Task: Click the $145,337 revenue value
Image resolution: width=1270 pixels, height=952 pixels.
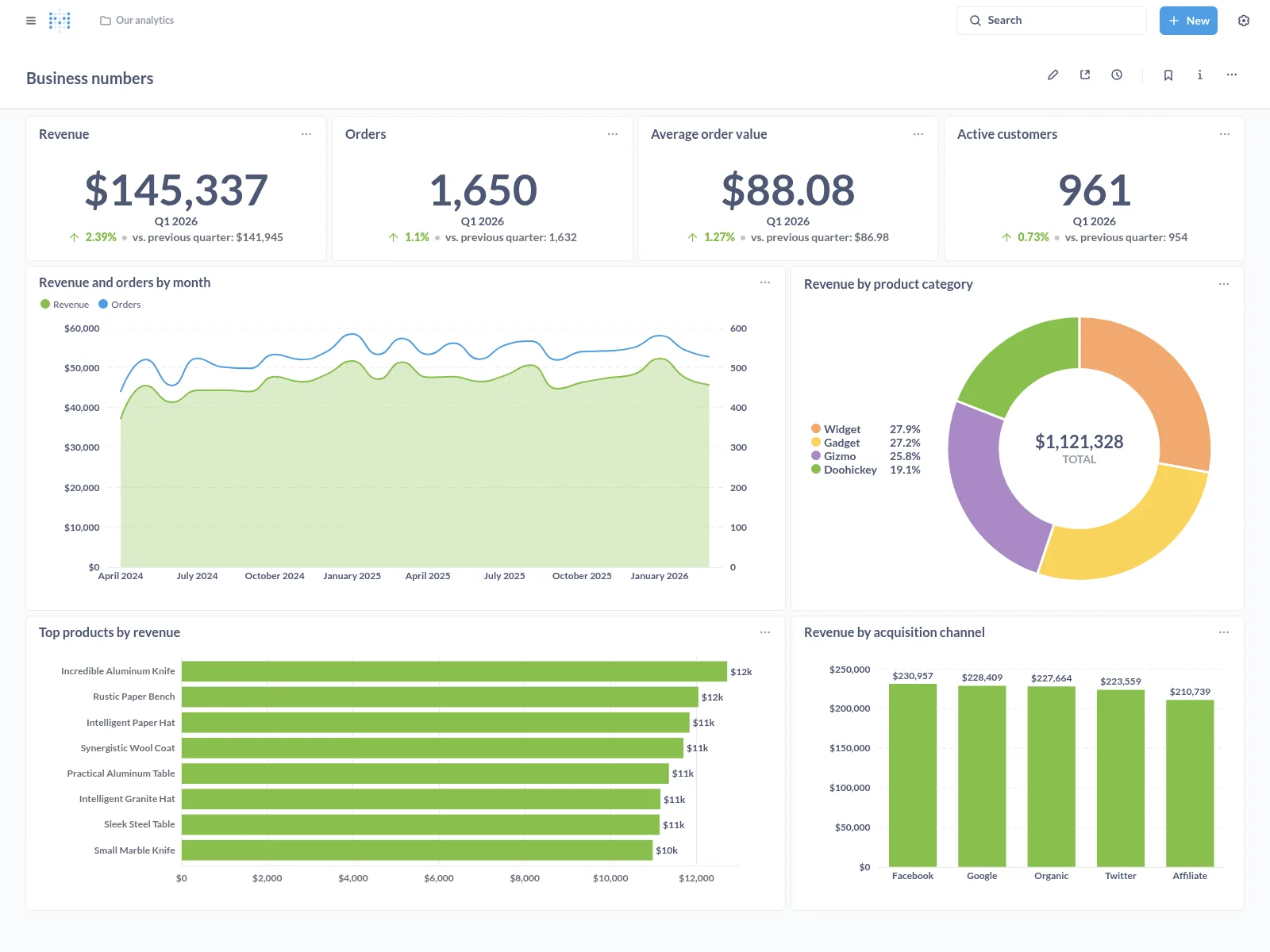Action: (x=176, y=190)
